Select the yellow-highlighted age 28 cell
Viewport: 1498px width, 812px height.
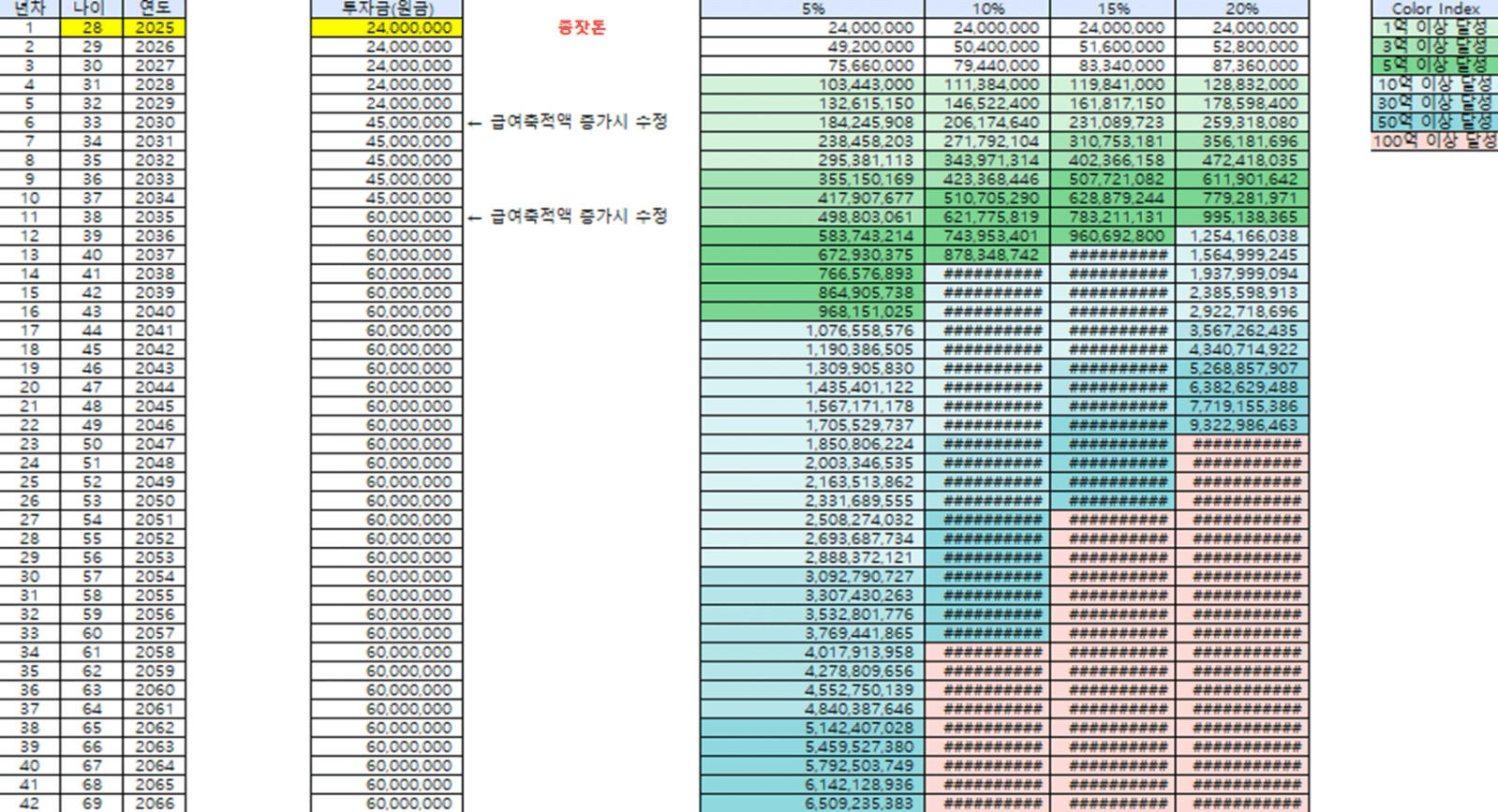point(91,27)
